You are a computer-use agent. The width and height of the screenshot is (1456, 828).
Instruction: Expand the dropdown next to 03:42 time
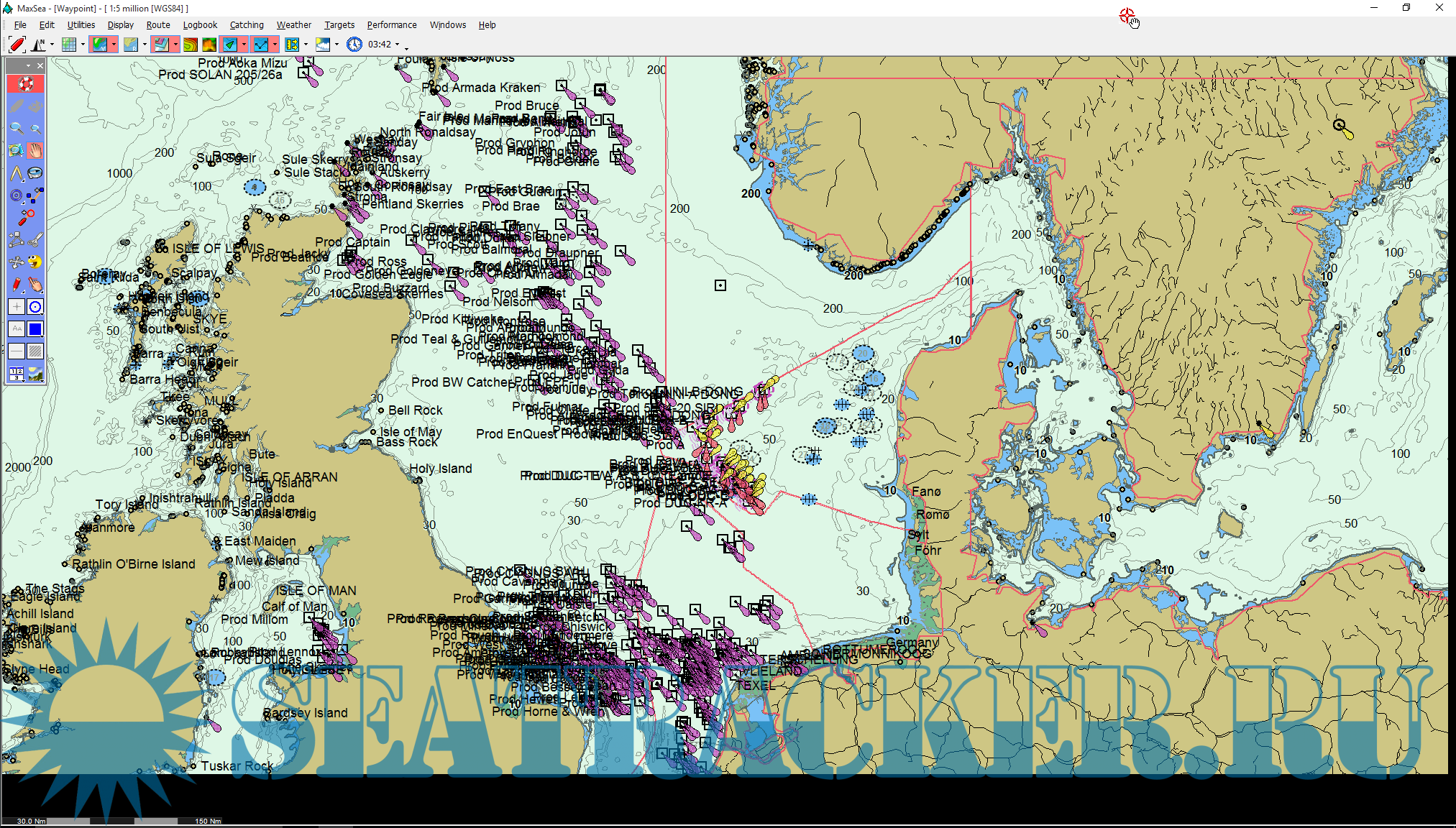coord(398,45)
